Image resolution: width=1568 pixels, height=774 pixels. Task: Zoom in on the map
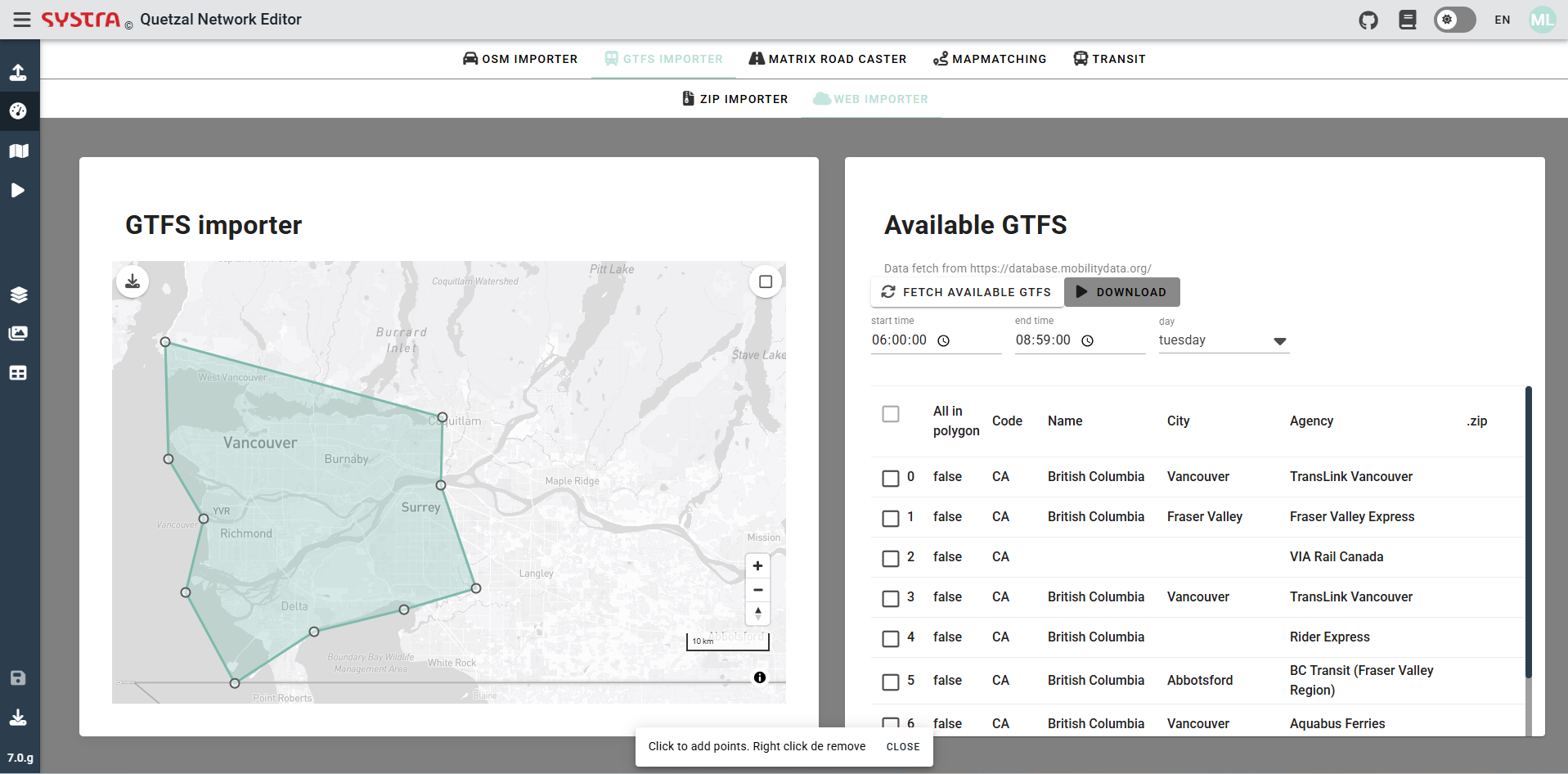(x=758, y=566)
